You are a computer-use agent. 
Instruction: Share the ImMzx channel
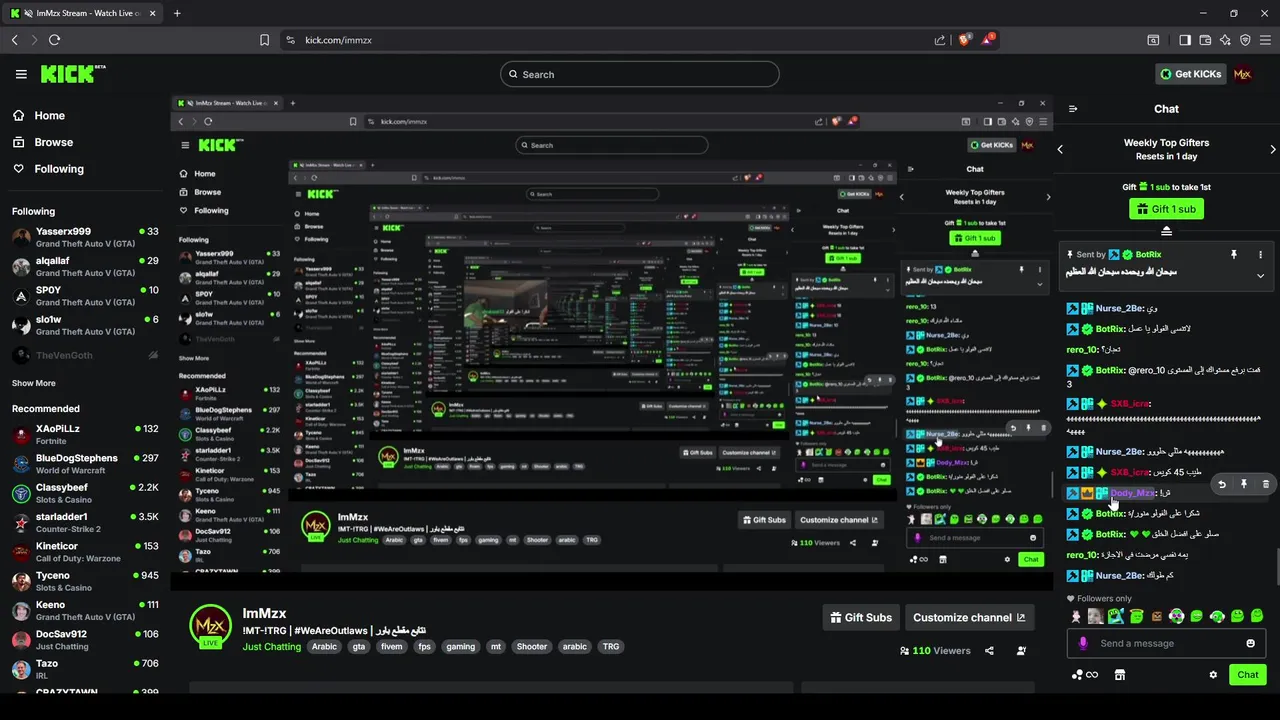pyautogui.click(x=989, y=651)
